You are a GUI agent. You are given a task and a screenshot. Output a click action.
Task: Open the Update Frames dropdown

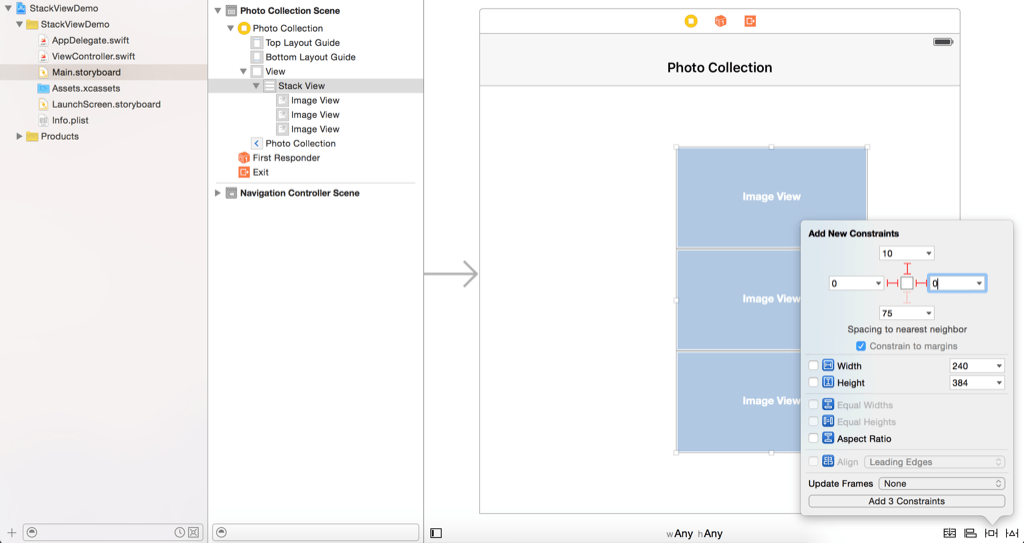(941, 484)
